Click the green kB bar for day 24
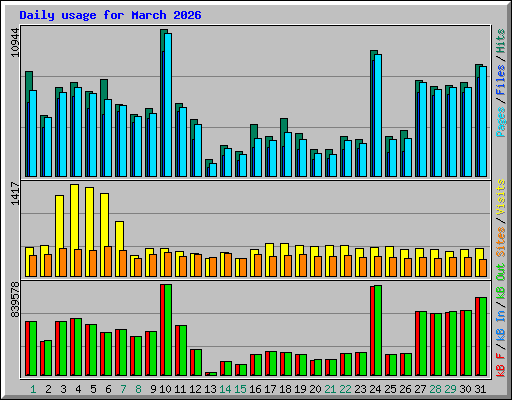This screenshot has width=512, height=400. [x=378, y=330]
